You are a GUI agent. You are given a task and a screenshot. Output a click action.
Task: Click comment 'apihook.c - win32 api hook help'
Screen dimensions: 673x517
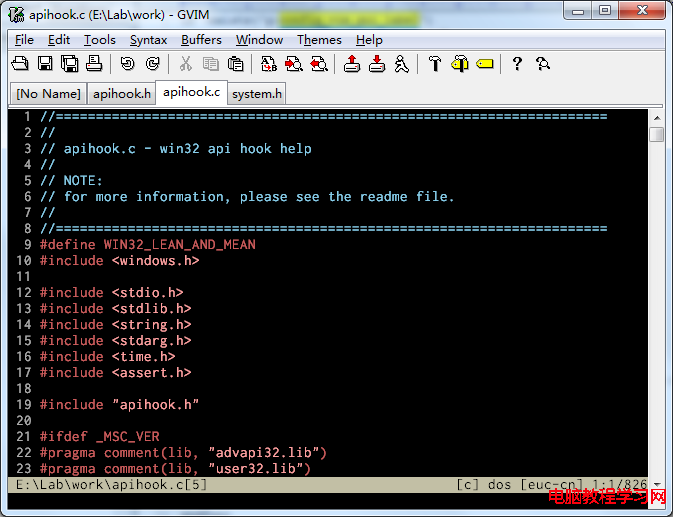tap(188, 149)
